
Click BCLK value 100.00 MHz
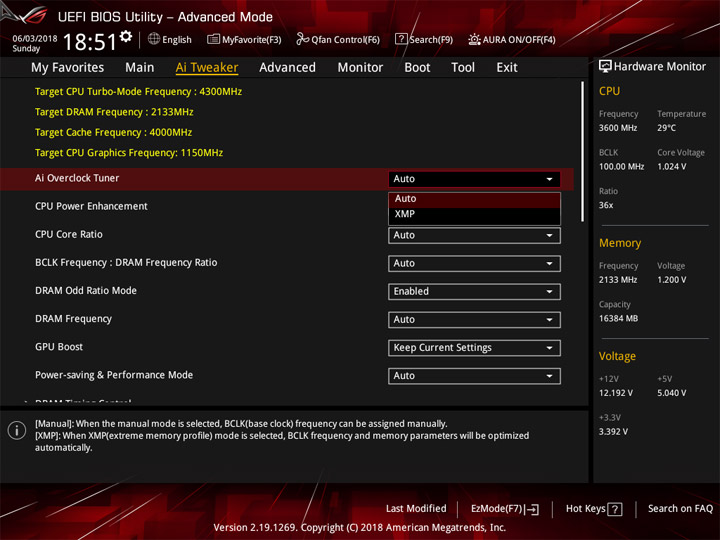click(621, 167)
